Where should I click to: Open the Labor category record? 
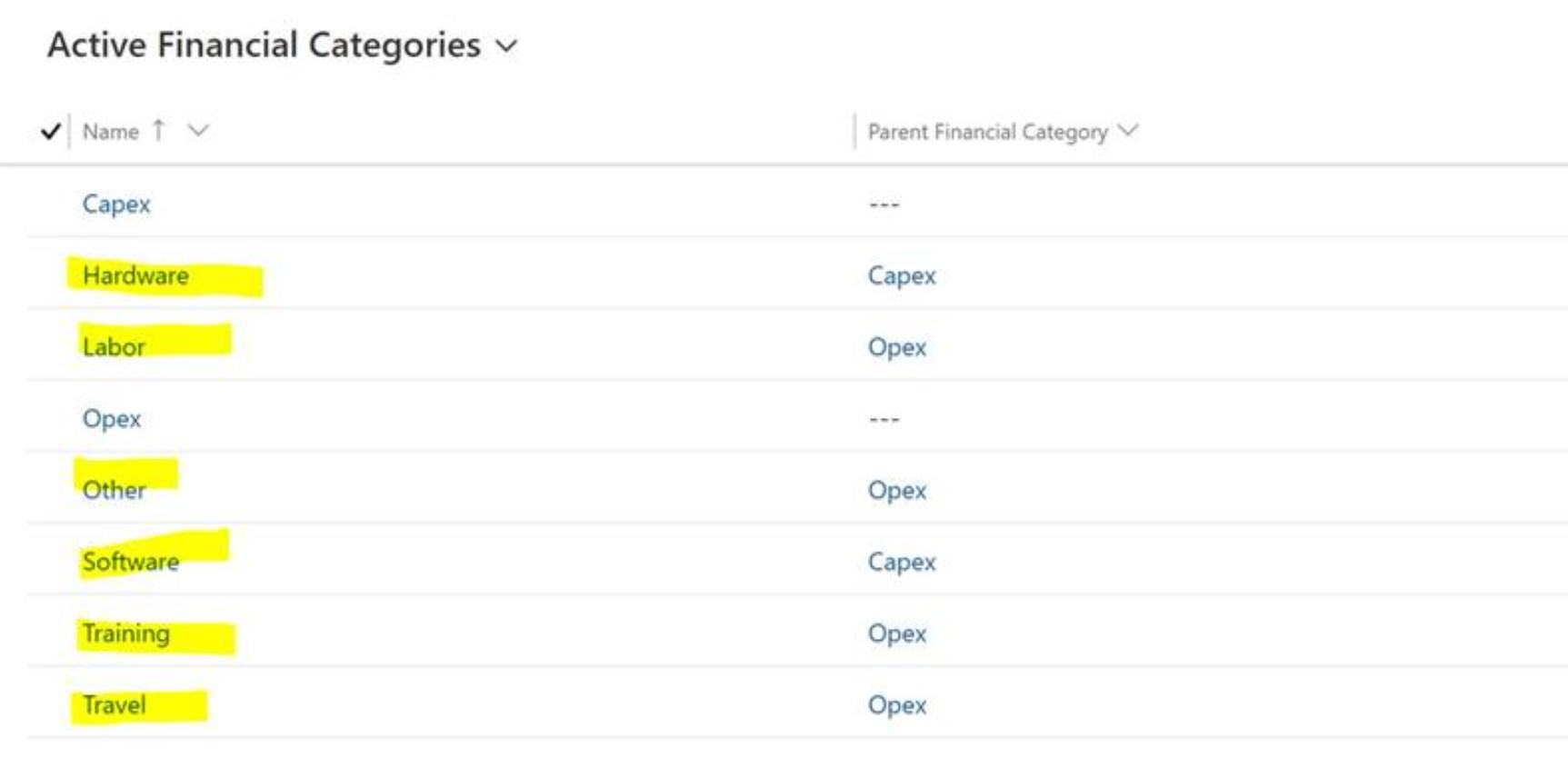pos(114,347)
